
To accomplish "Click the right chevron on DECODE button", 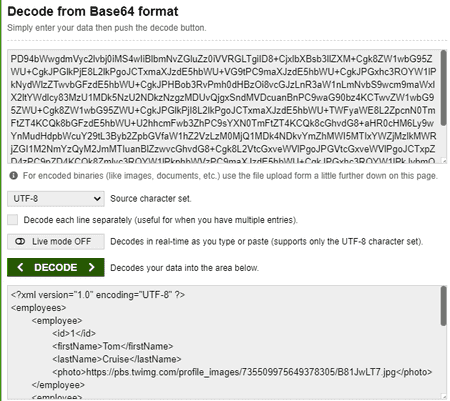I will tap(91, 267).
